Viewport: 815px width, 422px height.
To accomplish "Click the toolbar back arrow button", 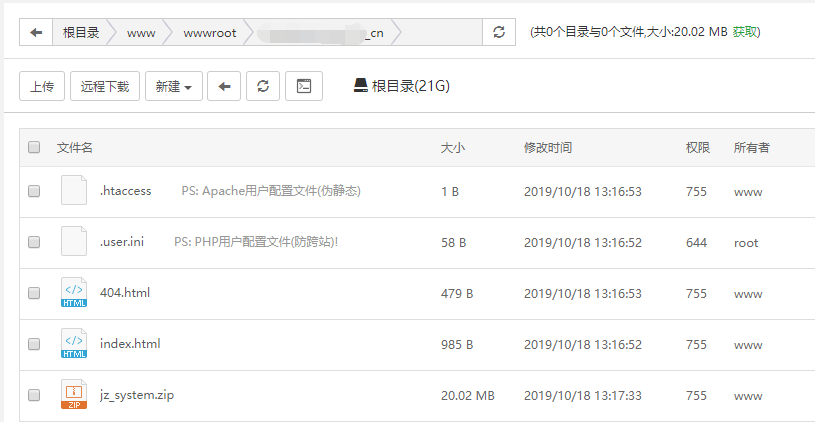I will click(224, 87).
